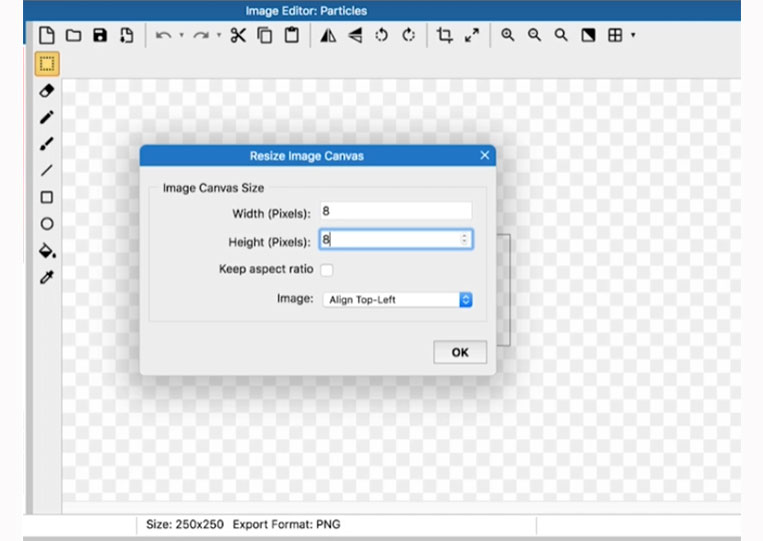The width and height of the screenshot is (763, 541).
Task: Rotate image clockwise
Action: pos(408,35)
